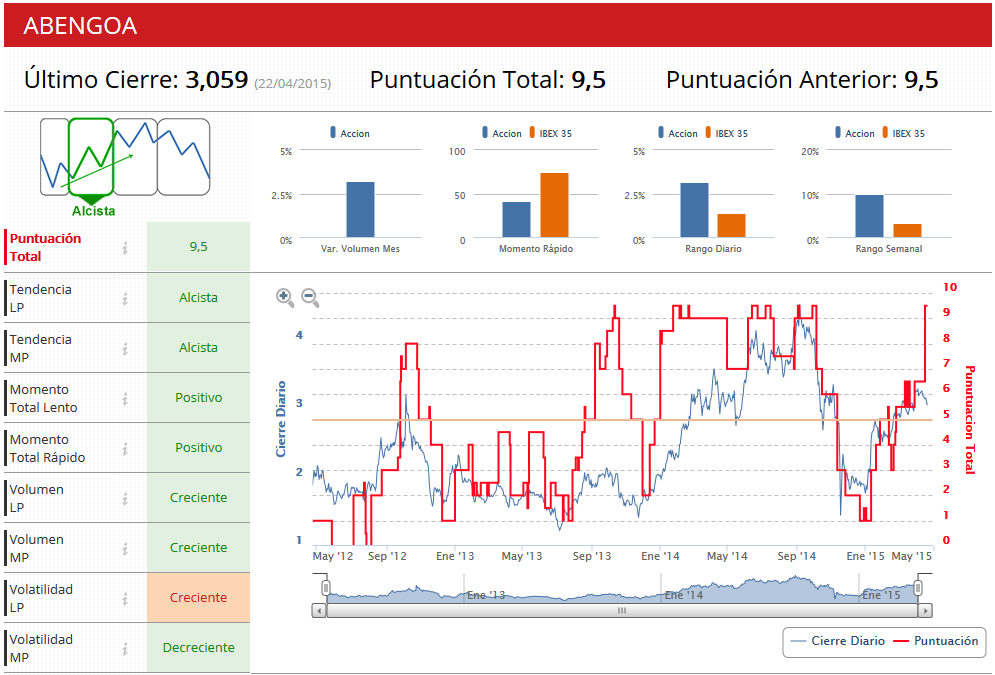Image resolution: width=995 pixels, height=675 pixels.
Task: Click the Puntuación Total: 9,5 header text
Action: [x=487, y=80]
